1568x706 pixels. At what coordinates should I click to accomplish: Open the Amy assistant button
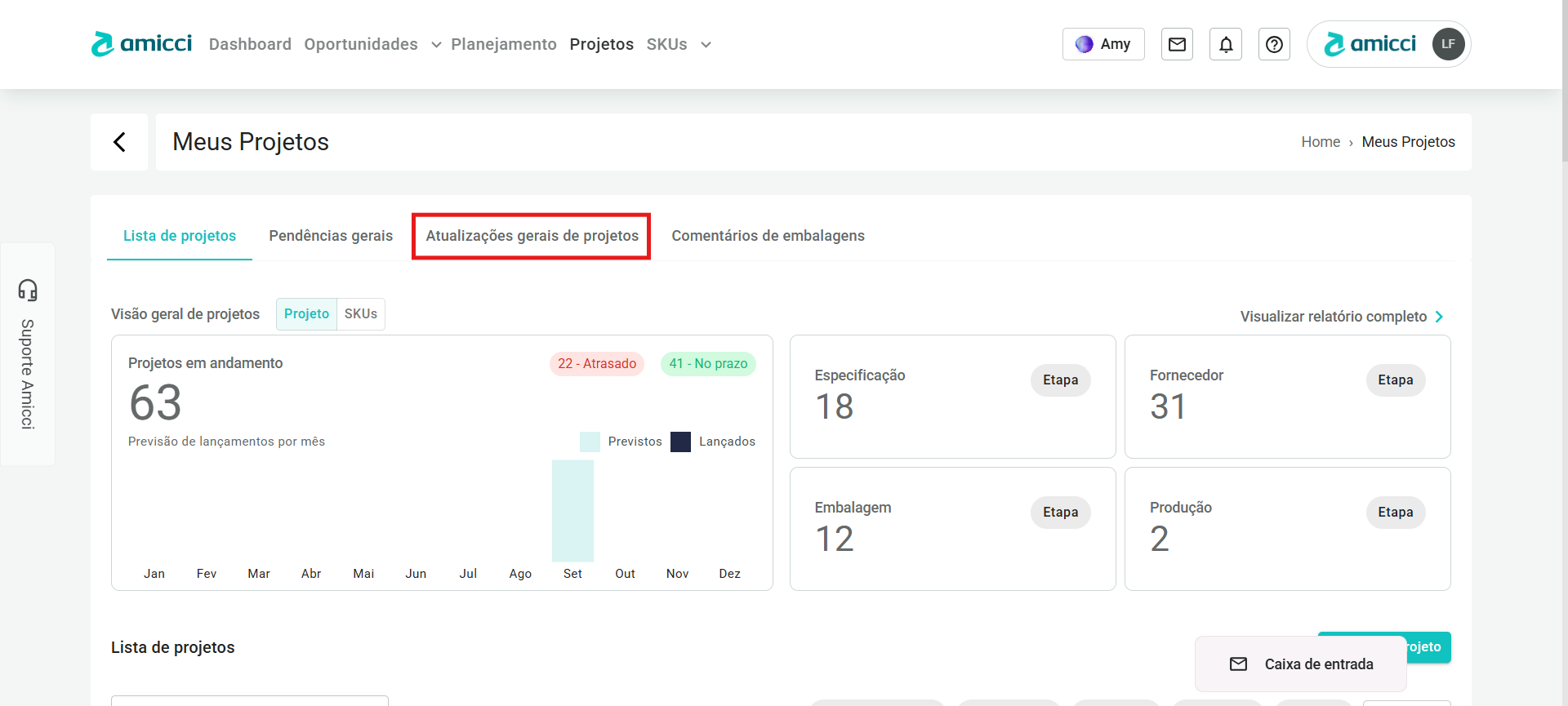pos(1102,44)
